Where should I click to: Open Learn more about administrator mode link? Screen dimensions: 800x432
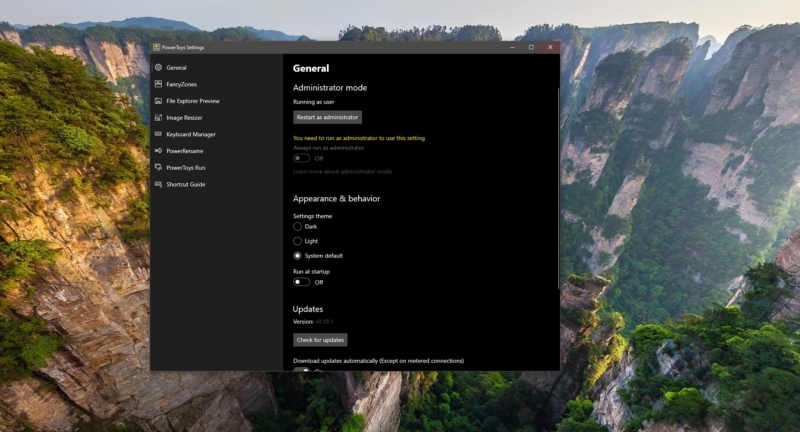point(342,172)
